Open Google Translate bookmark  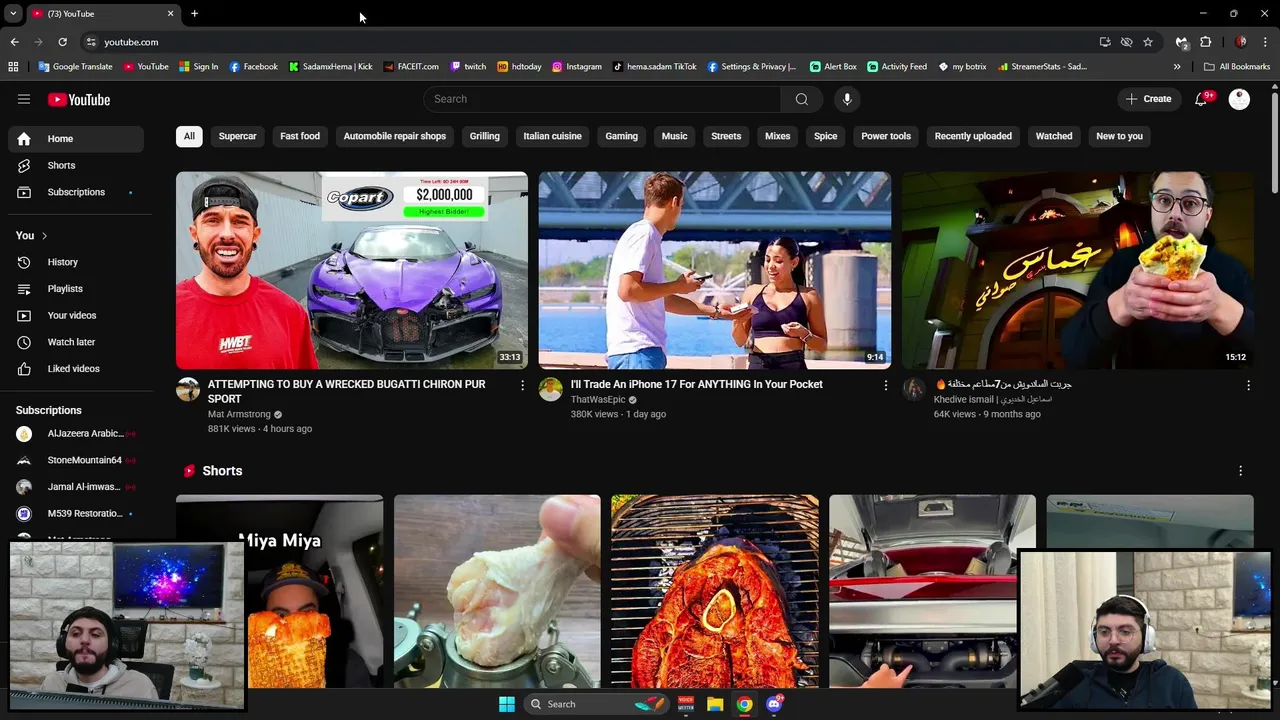[75, 67]
